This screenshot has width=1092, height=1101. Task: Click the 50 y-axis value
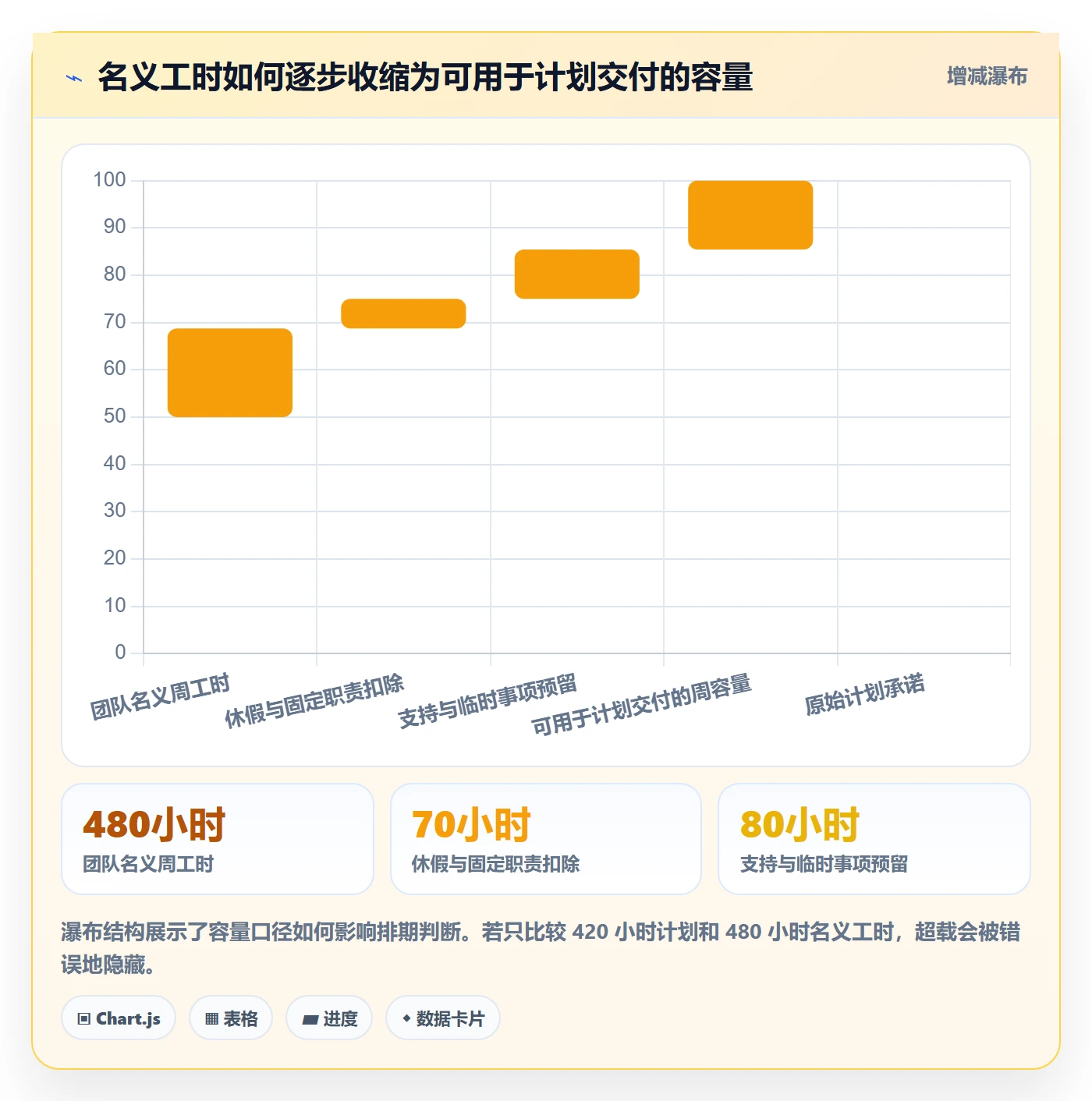pos(115,416)
